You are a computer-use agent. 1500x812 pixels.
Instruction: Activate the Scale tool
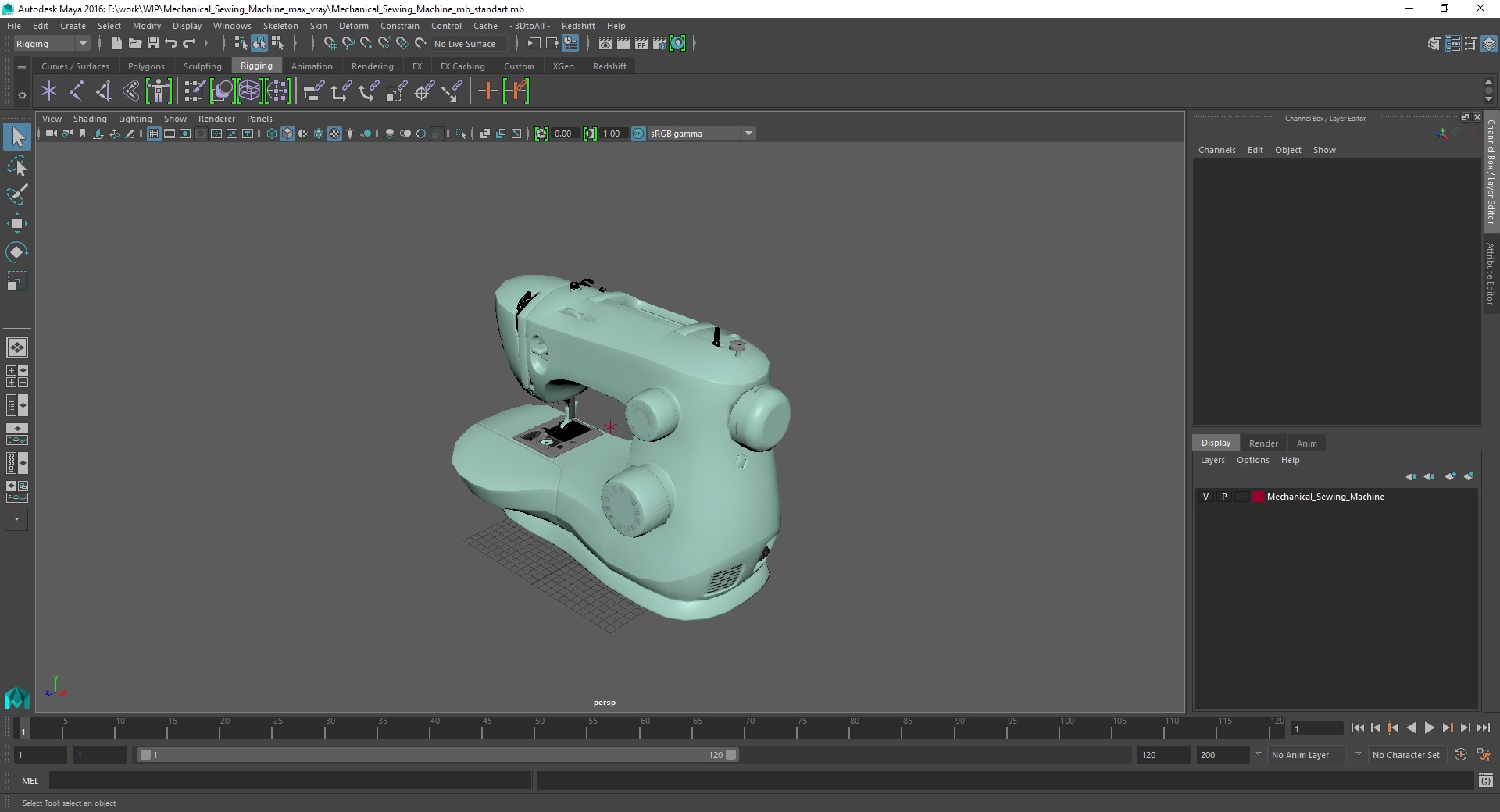(x=17, y=280)
